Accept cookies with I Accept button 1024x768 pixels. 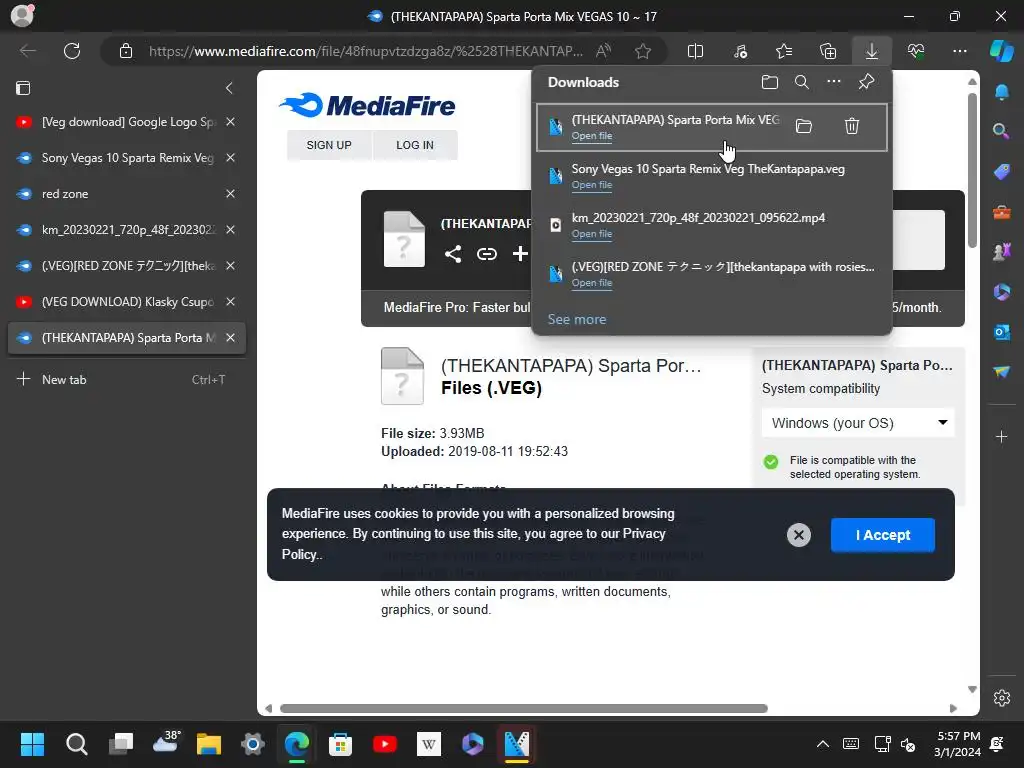pyautogui.click(x=883, y=535)
